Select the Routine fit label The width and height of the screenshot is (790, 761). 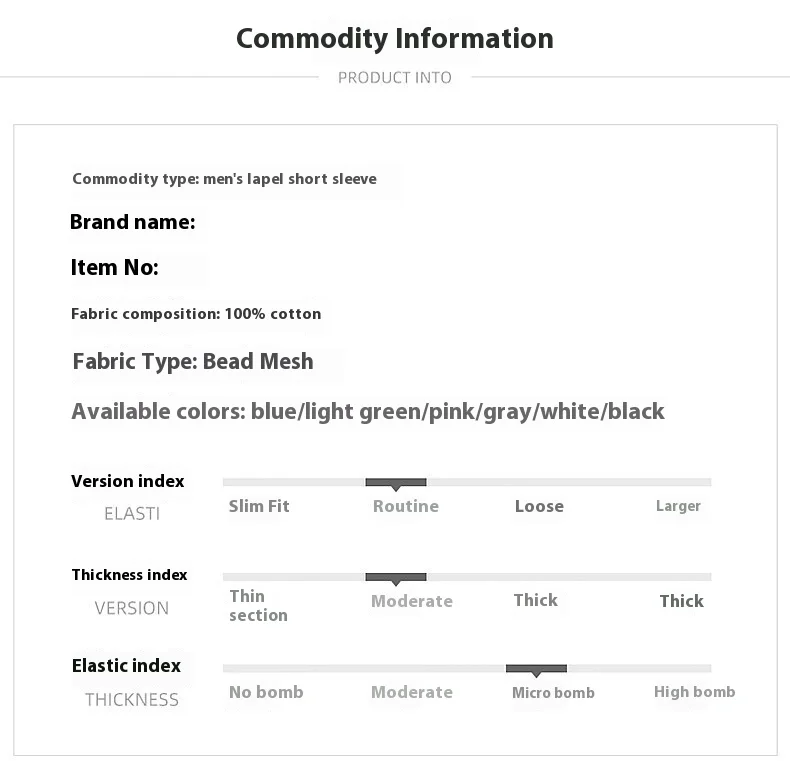point(406,506)
